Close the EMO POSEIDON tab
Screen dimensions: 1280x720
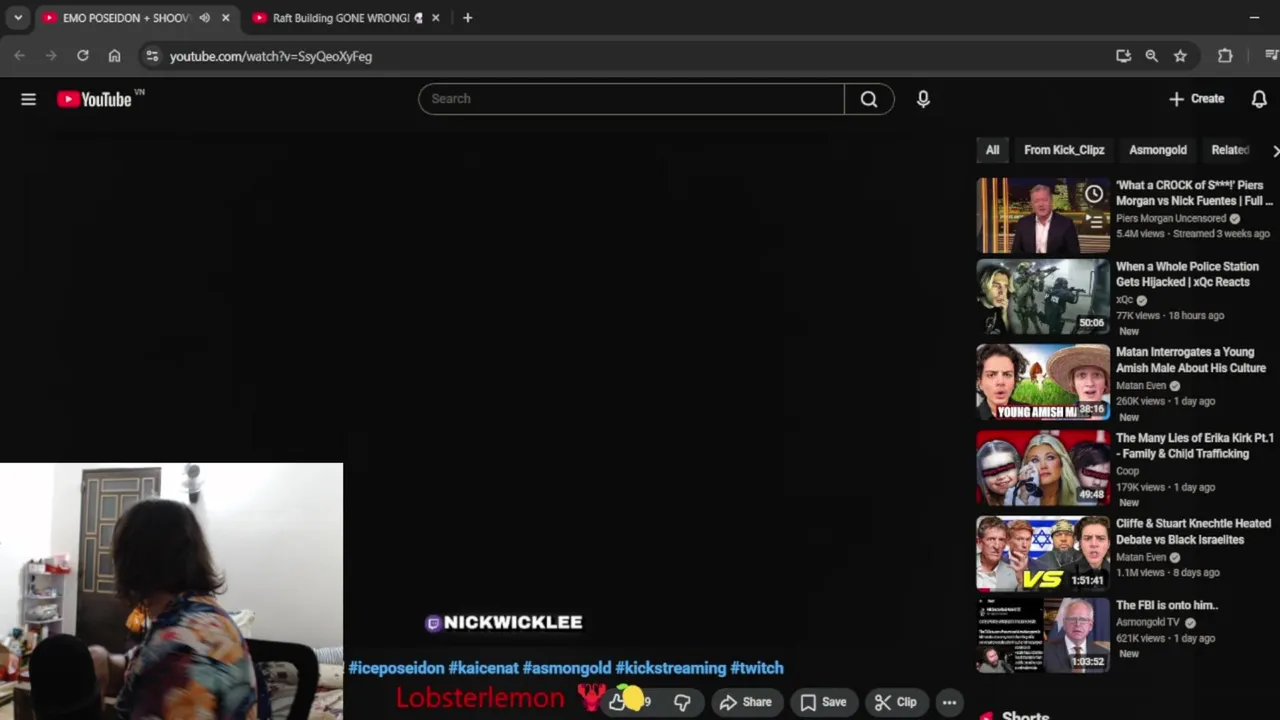225,18
